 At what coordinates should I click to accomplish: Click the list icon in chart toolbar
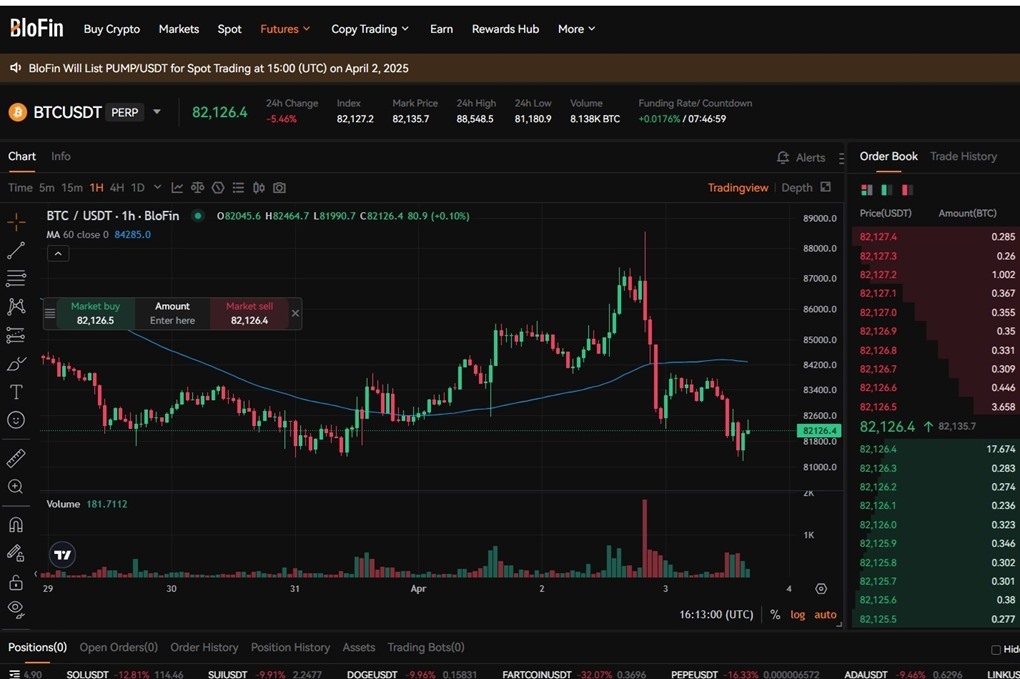pos(239,188)
